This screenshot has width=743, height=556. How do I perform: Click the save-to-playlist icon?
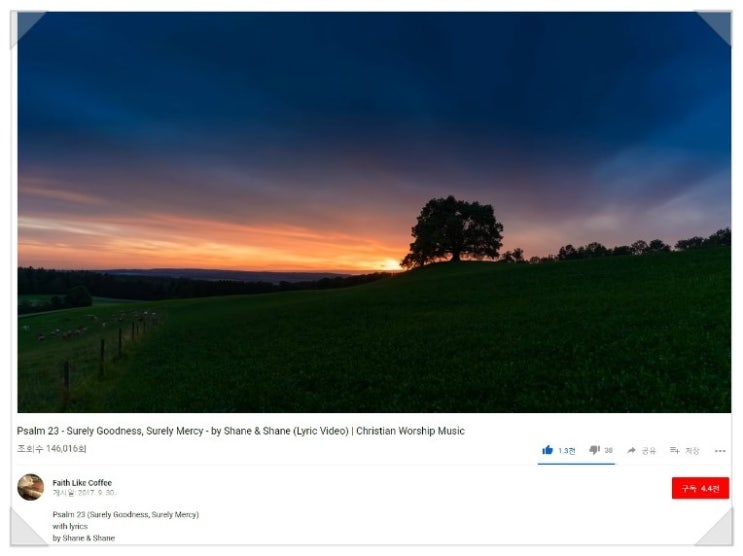pos(675,450)
